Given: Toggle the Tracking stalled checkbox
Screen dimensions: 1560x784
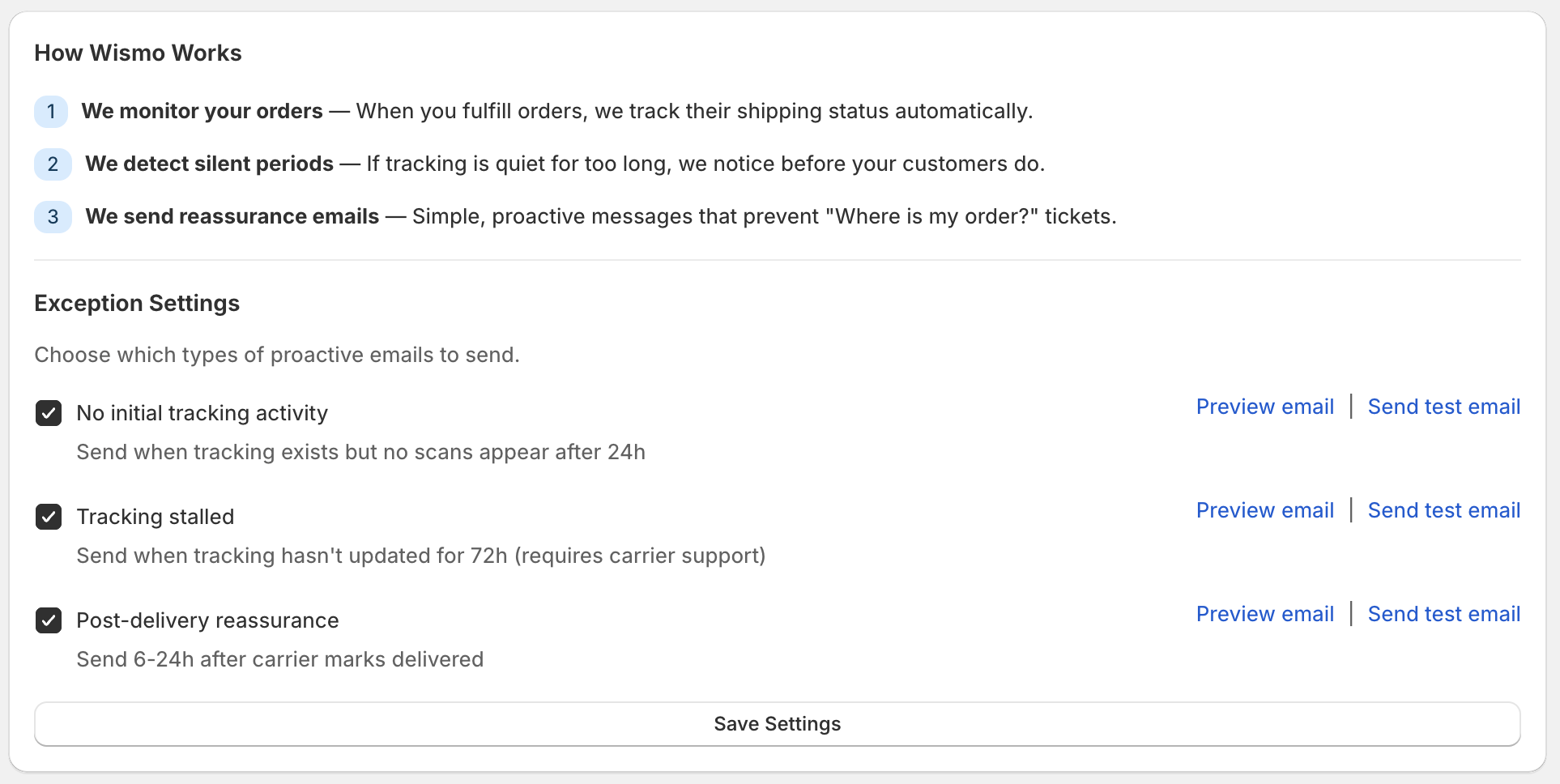Looking at the screenshot, I should point(49,517).
